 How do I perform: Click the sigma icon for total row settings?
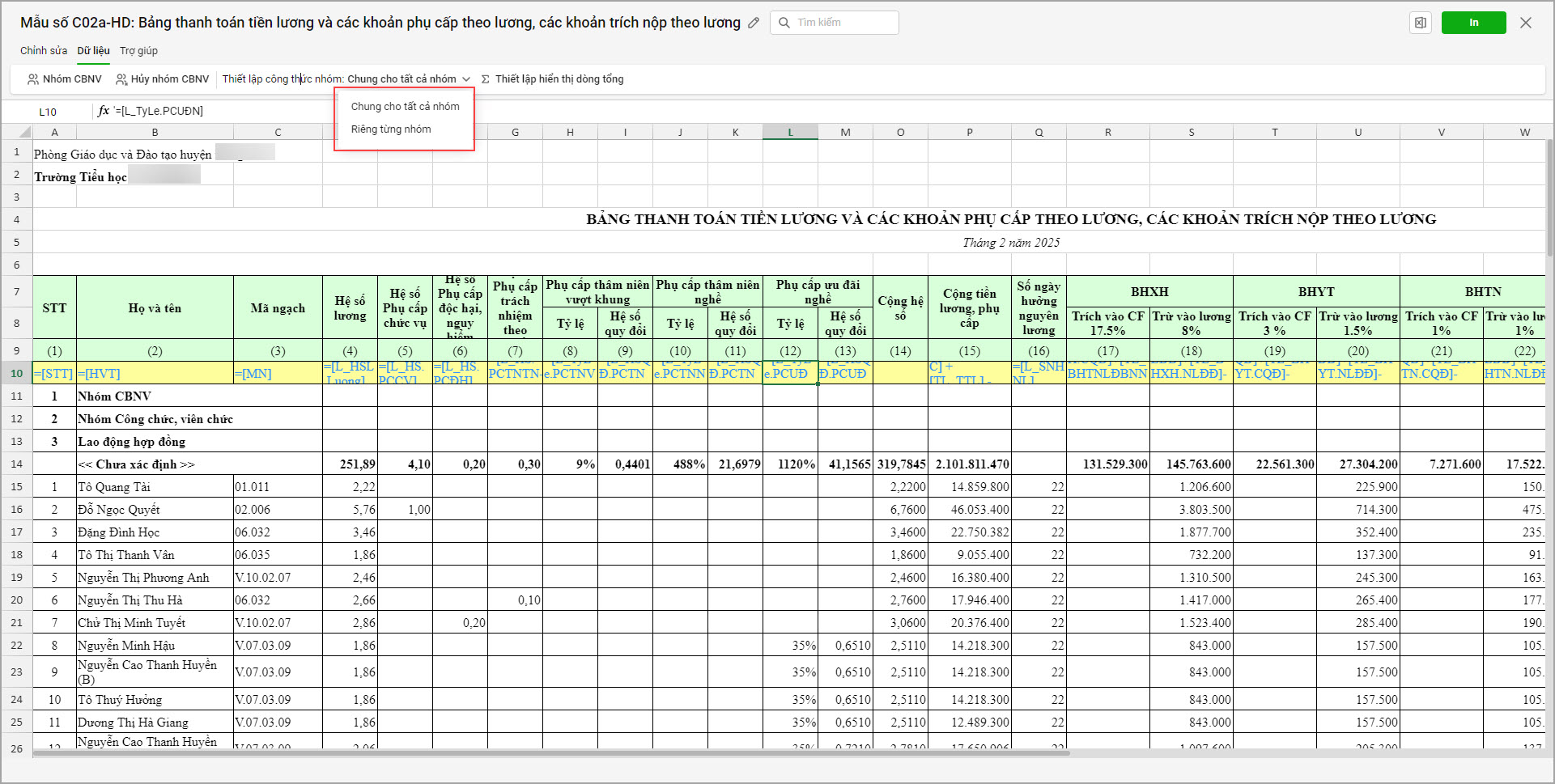(486, 79)
